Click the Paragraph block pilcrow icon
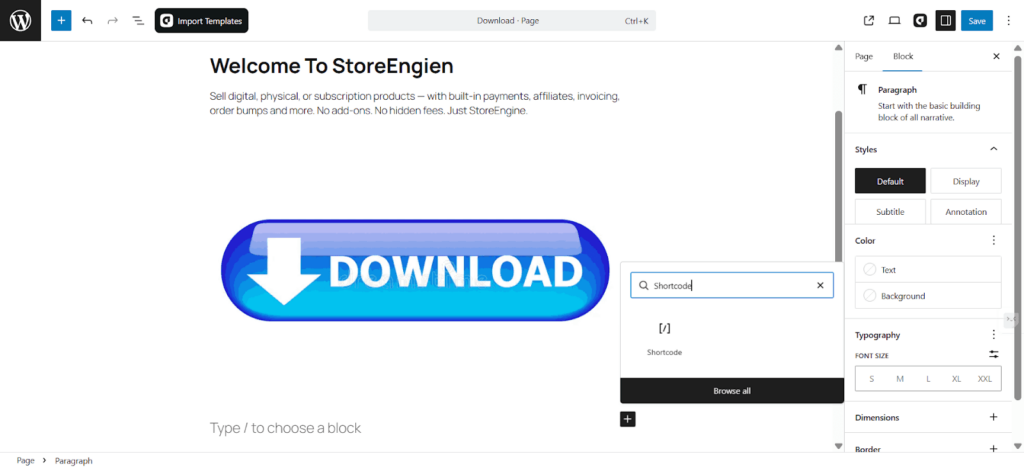This screenshot has width=1024, height=468. tap(863, 89)
